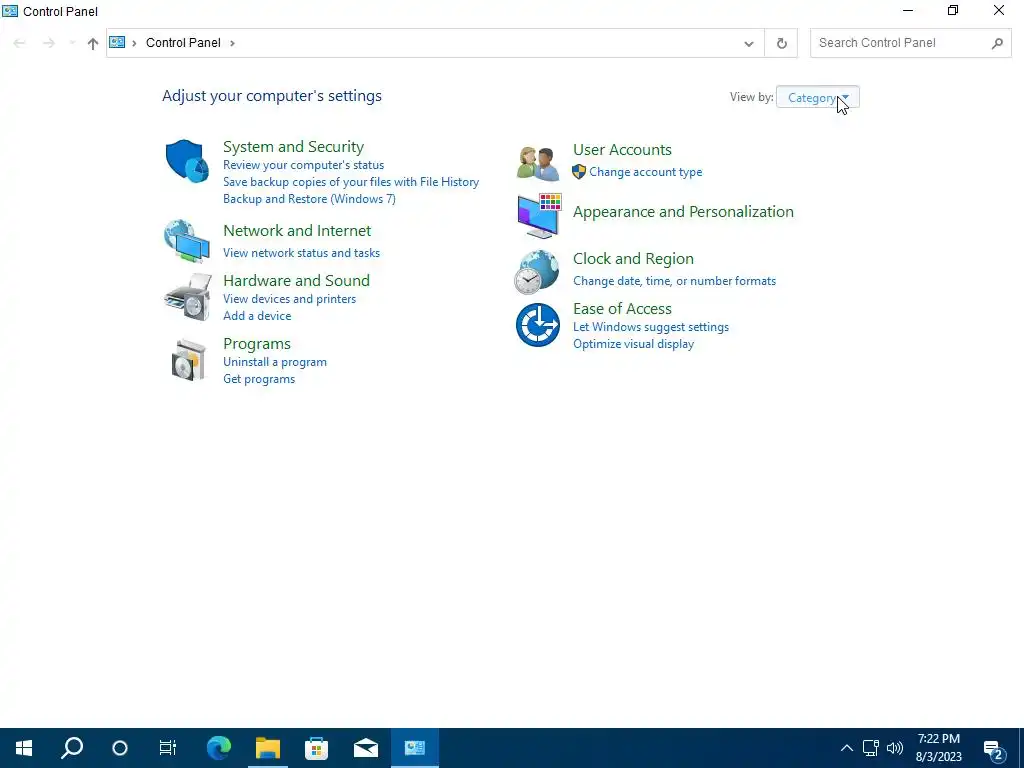
Task: Click the Back navigation arrow
Action: tap(20, 43)
